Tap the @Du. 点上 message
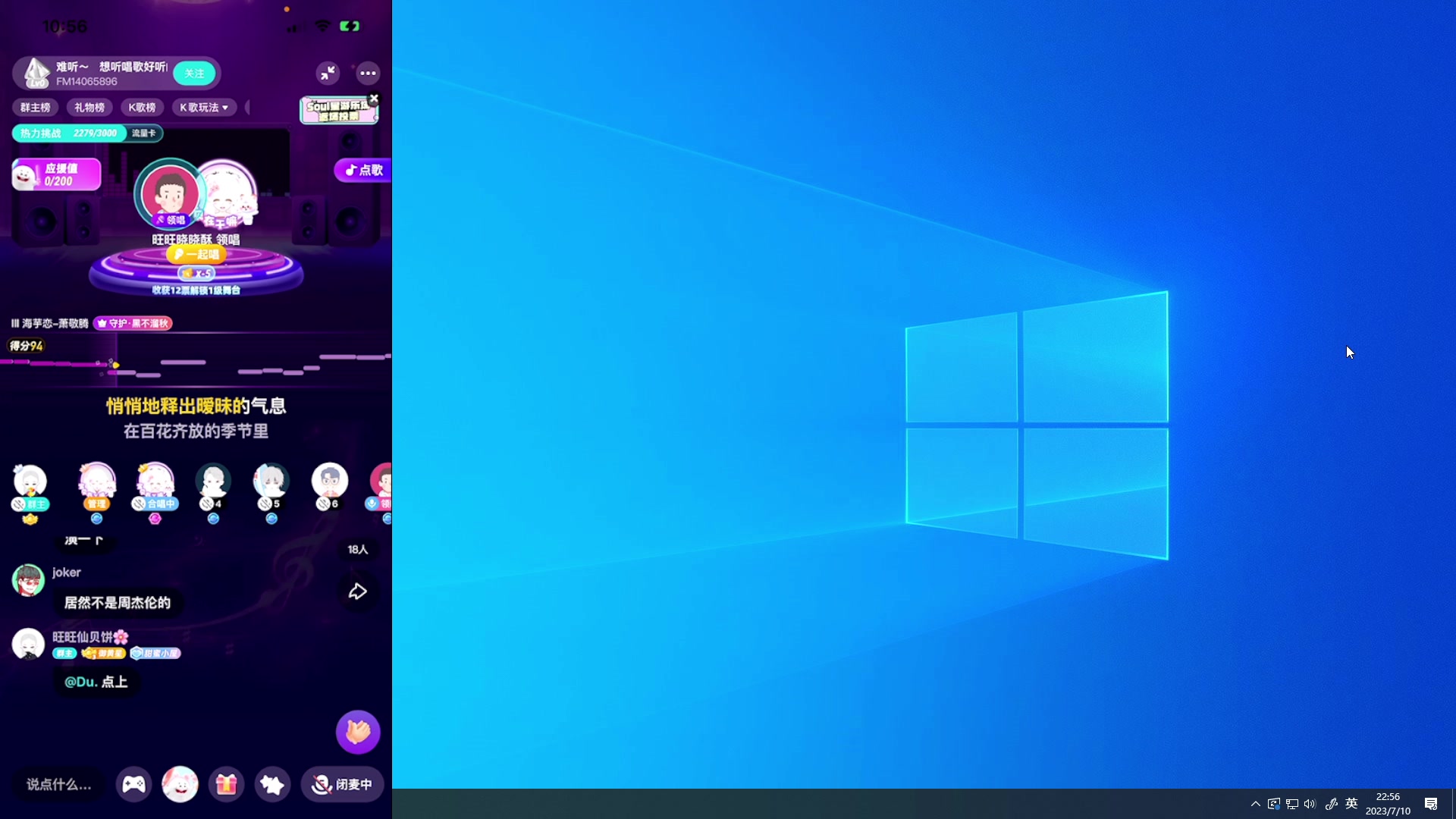 (x=96, y=682)
